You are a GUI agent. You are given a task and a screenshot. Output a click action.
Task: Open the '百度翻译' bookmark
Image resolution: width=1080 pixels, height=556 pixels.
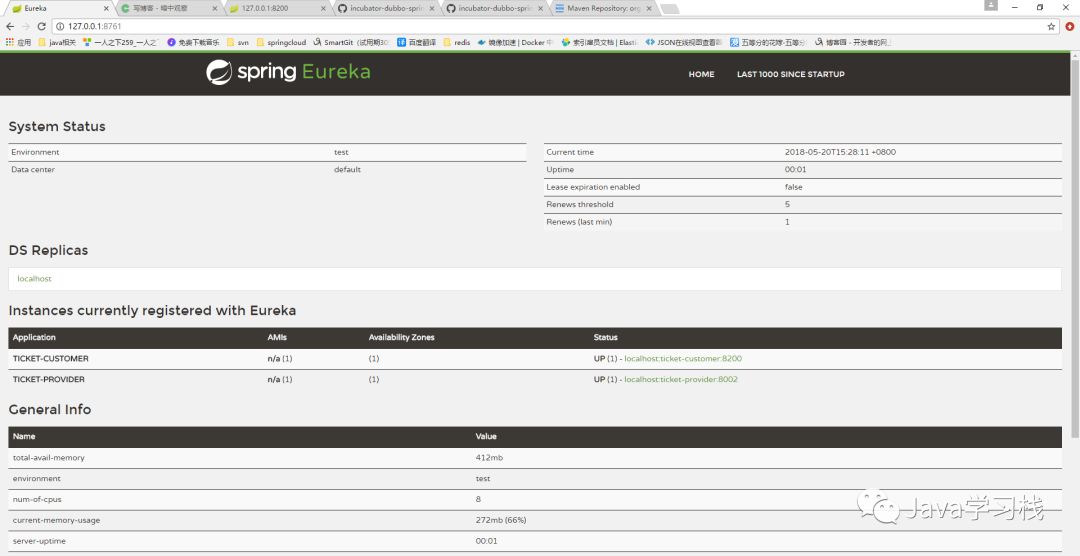click(x=417, y=42)
